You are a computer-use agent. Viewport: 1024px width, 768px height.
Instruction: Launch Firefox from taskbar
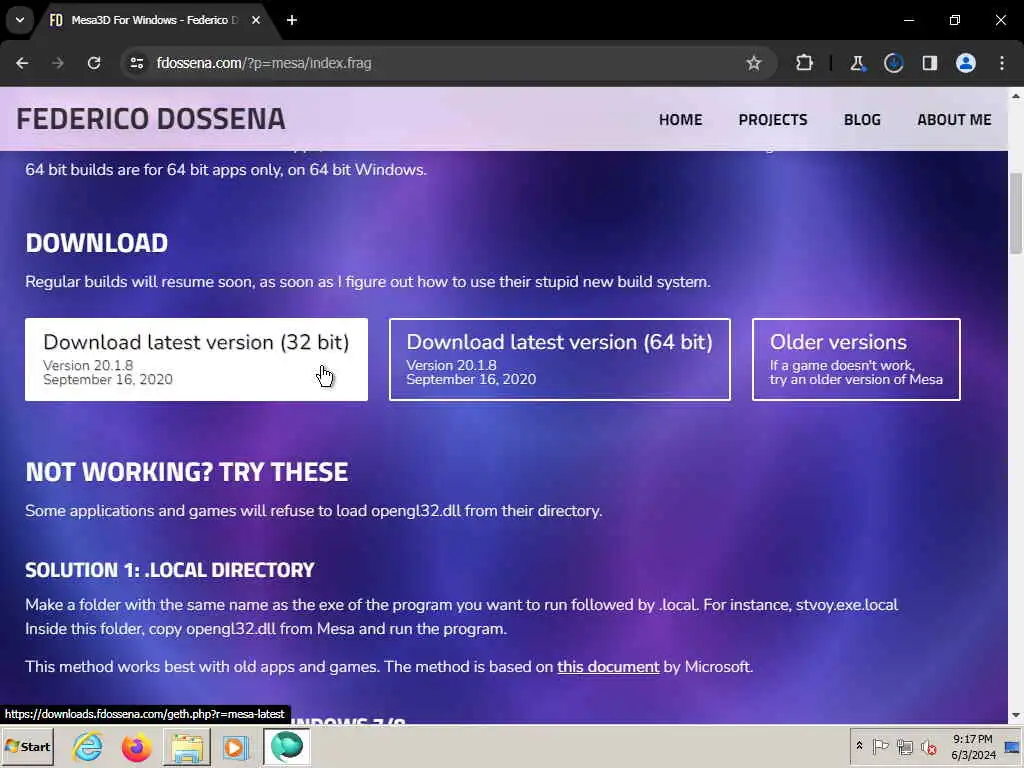click(x=136, y=747)
